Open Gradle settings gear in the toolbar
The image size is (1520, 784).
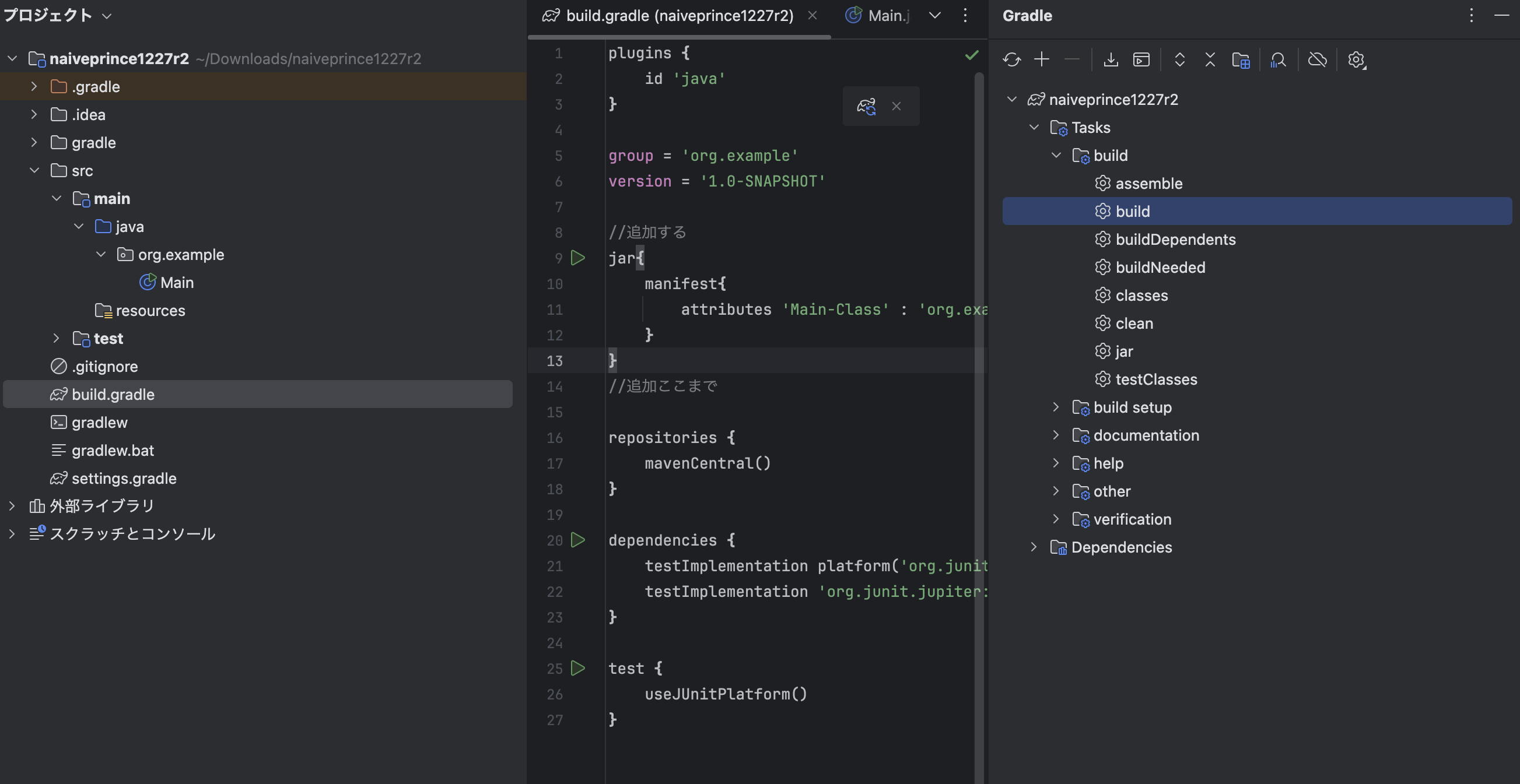(1356, 59)
